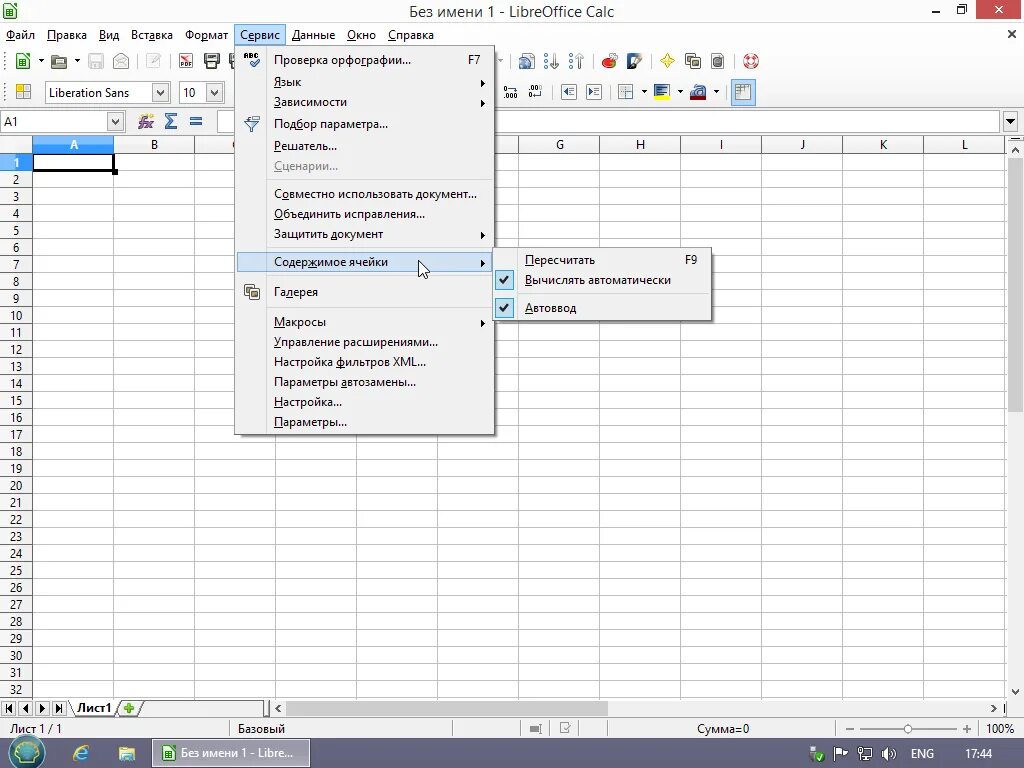The width and height of the screenshot is (1024, 768).
Task: Open the file folder toolbar icon
Action: [x=59, y=61]
